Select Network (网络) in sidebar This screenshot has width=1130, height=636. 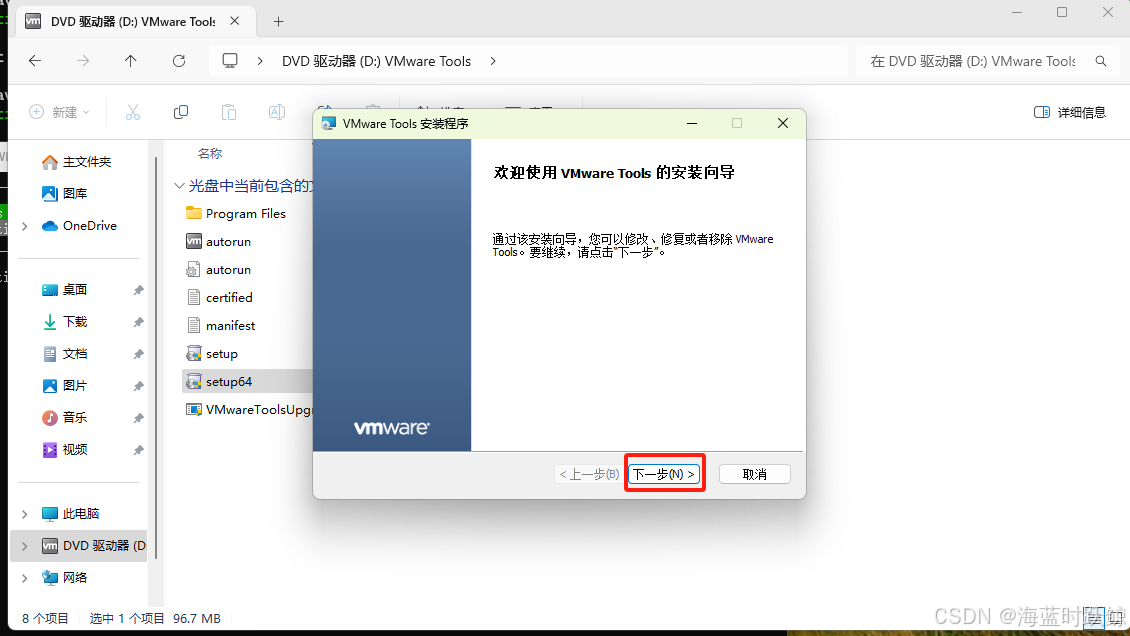point(64,578)
